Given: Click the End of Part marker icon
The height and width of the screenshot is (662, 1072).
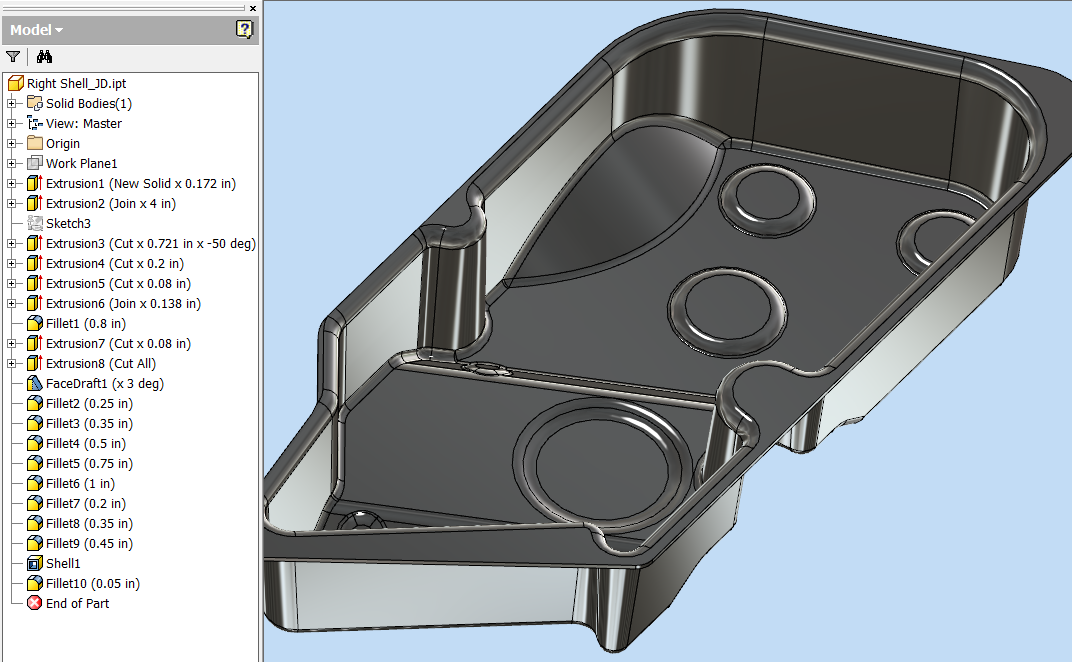Looking at the screenshot, I should point(35,603).
